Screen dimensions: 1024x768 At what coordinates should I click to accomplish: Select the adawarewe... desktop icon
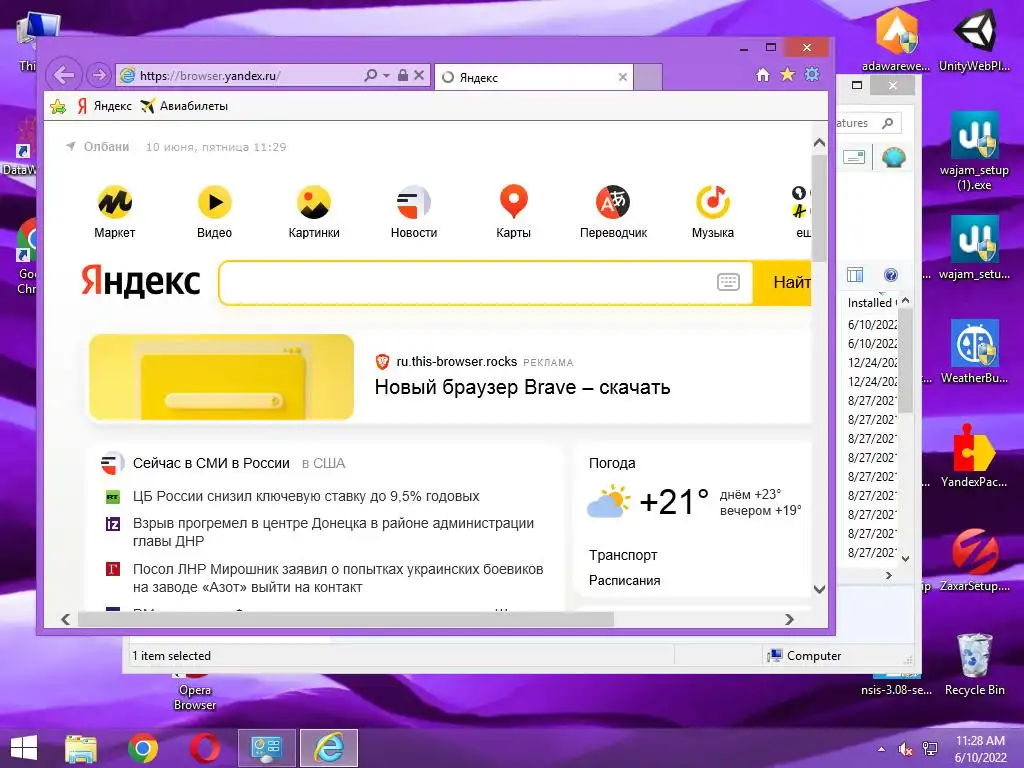coord(896,40)
